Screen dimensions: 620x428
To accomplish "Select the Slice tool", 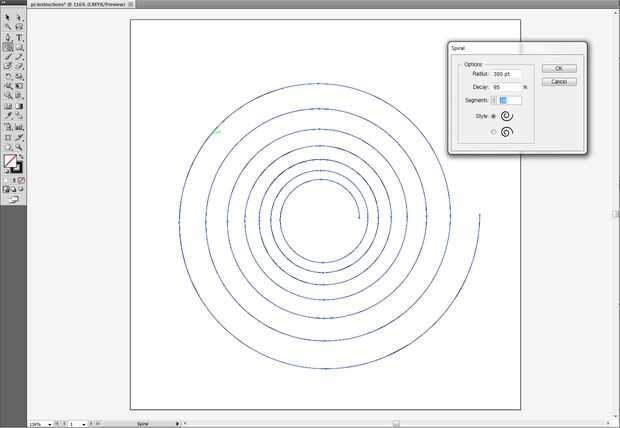I will (x=19, y=137).
